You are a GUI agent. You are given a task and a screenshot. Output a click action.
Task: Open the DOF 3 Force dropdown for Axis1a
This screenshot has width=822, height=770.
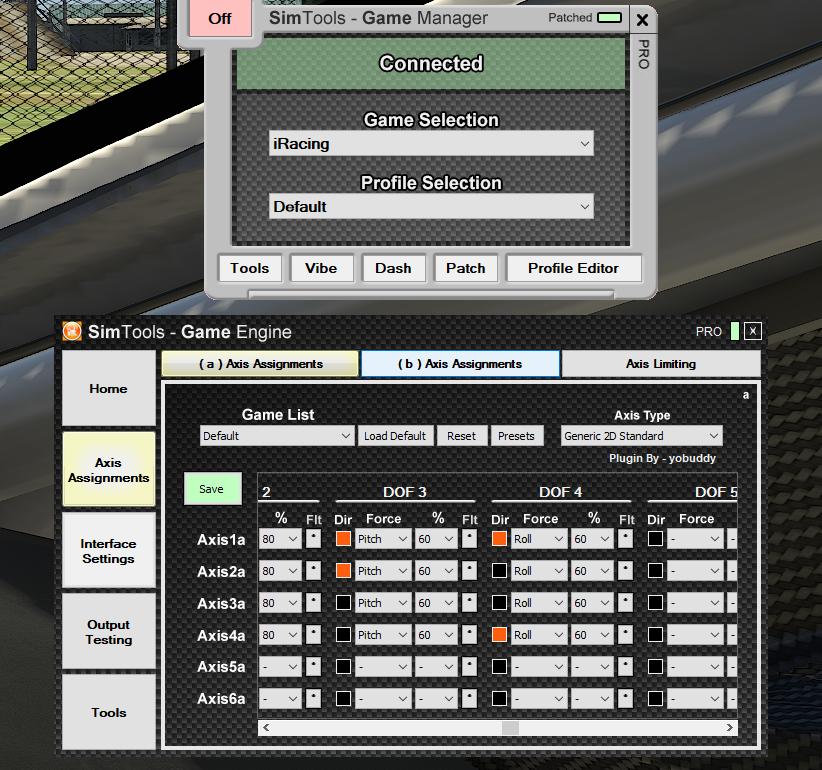382,539
